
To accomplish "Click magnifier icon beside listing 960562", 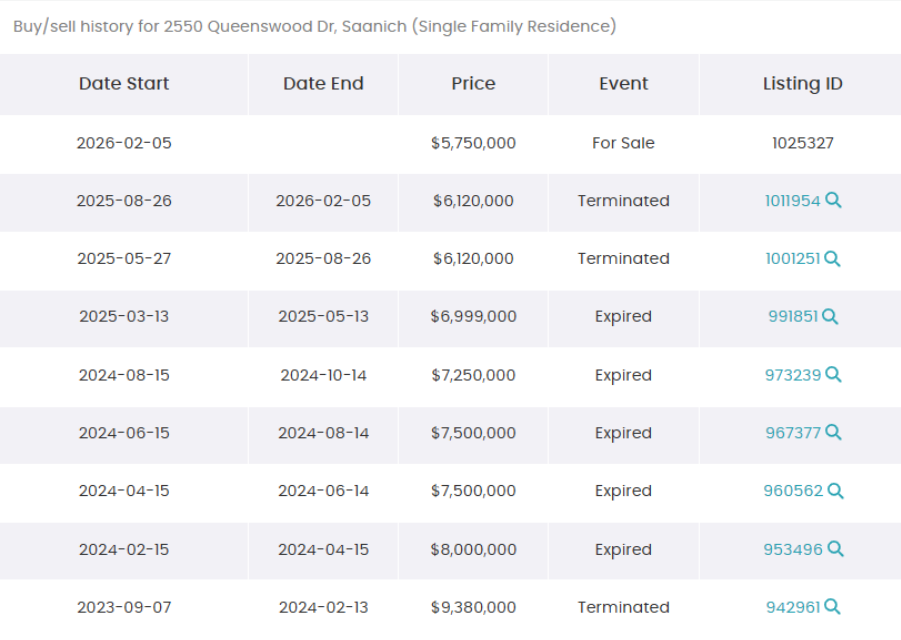I will (x=835, y=491).
